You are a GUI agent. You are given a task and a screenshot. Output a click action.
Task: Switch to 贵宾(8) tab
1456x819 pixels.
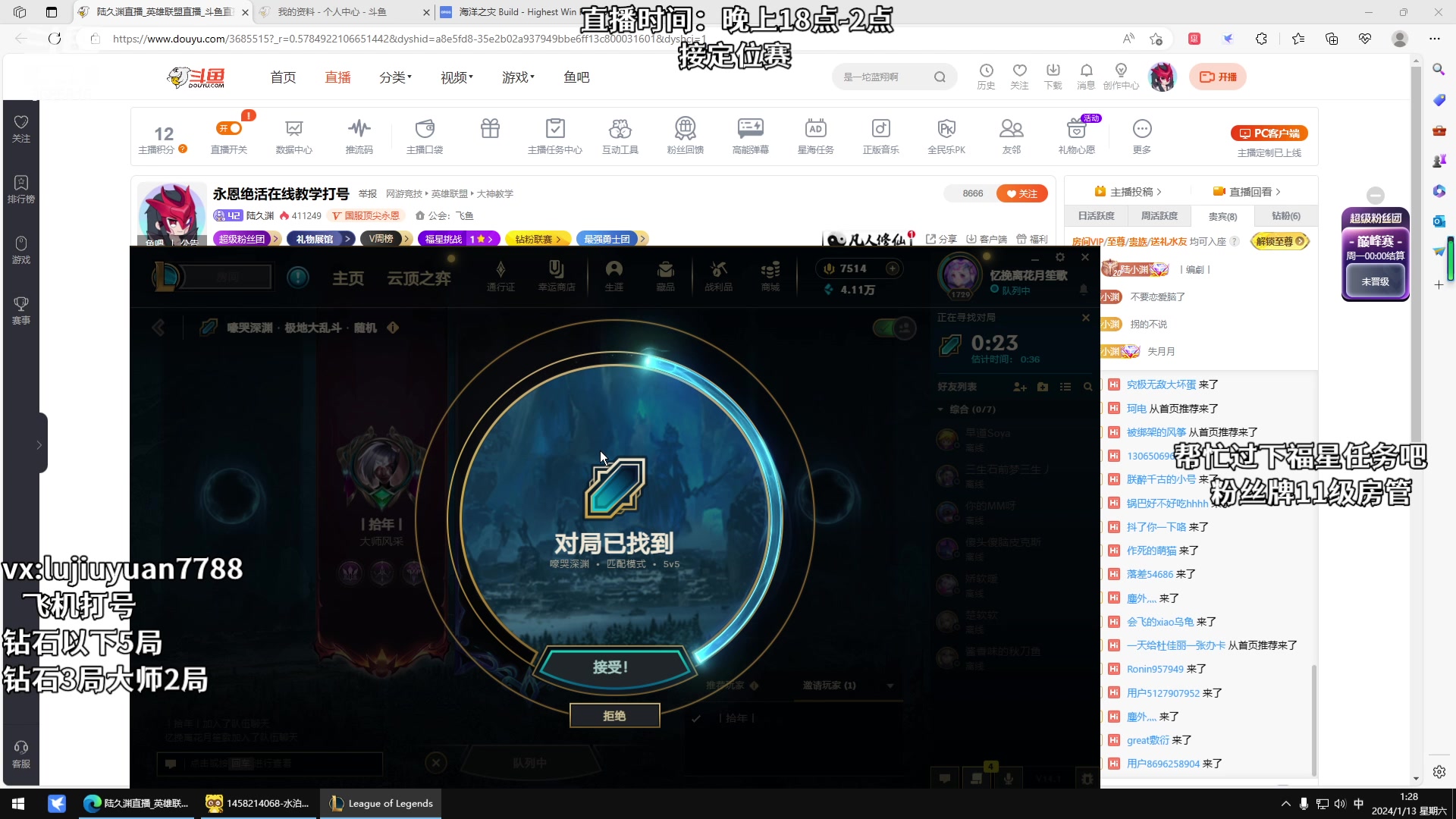1222,216
